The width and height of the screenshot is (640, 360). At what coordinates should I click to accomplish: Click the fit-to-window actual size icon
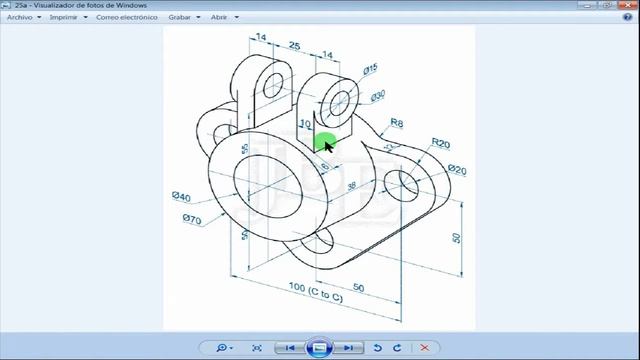tap(257, 348)
